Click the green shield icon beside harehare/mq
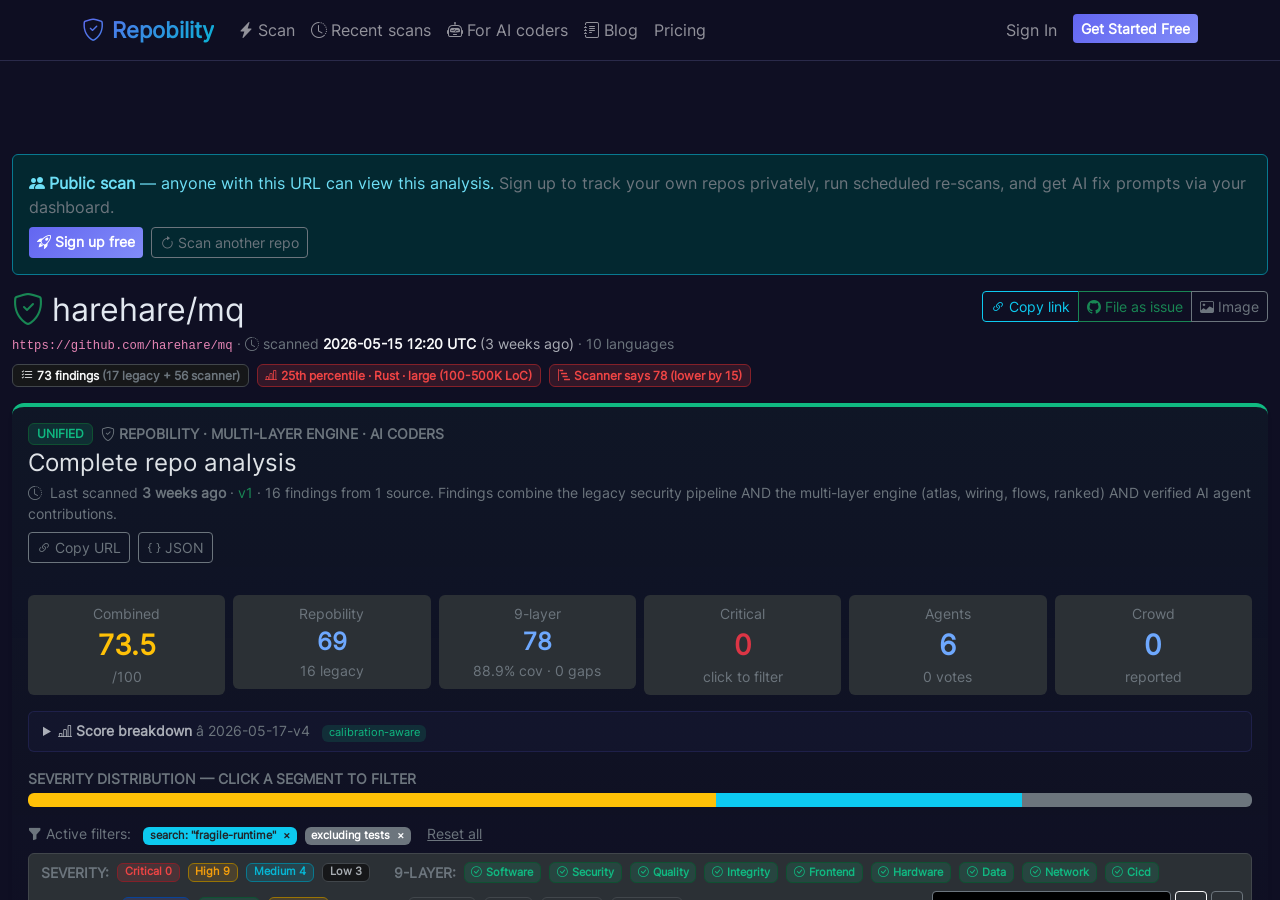 [28, 309]
